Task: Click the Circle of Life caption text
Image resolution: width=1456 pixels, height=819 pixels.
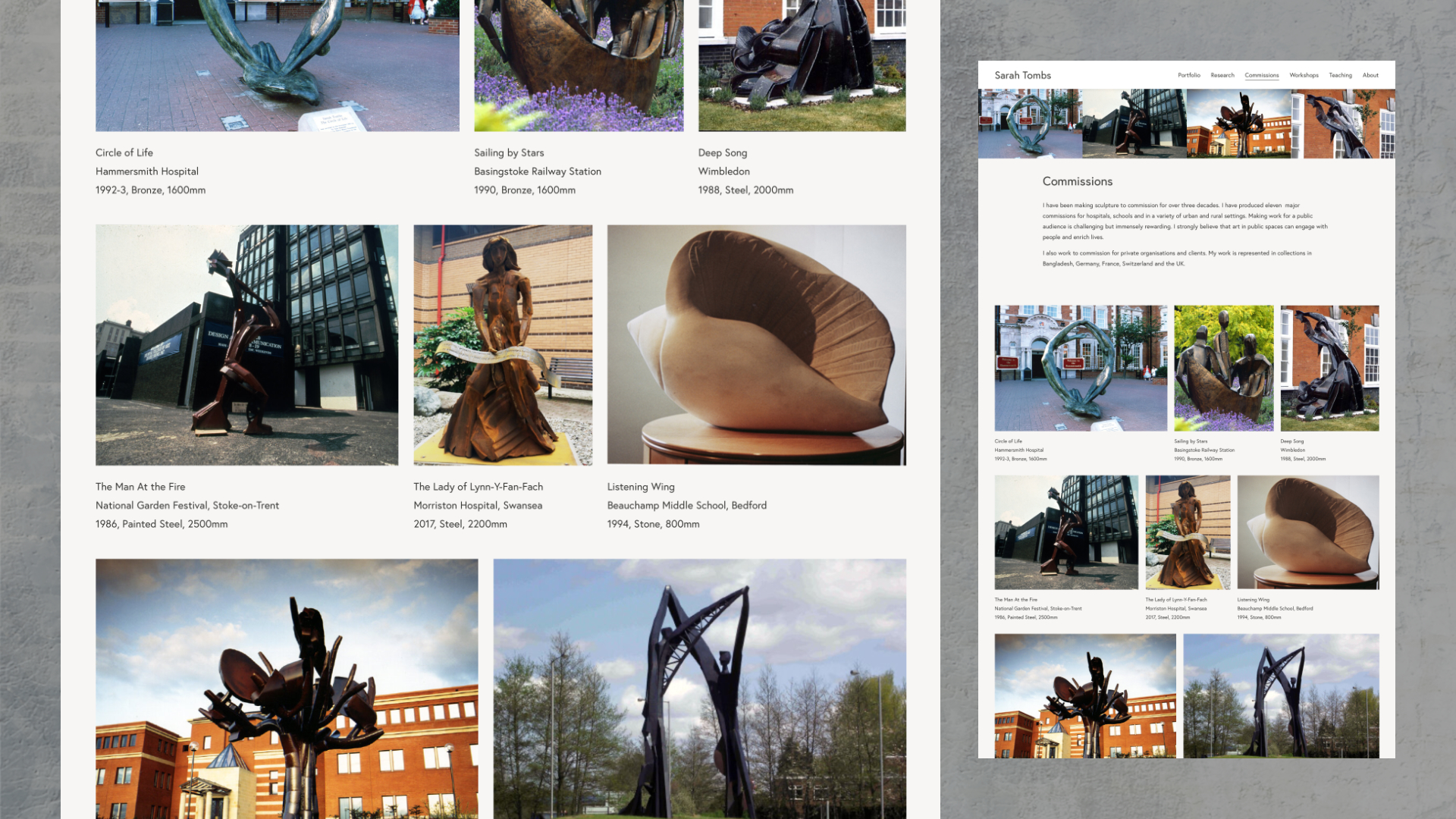Action: (x=1008, y=441)
